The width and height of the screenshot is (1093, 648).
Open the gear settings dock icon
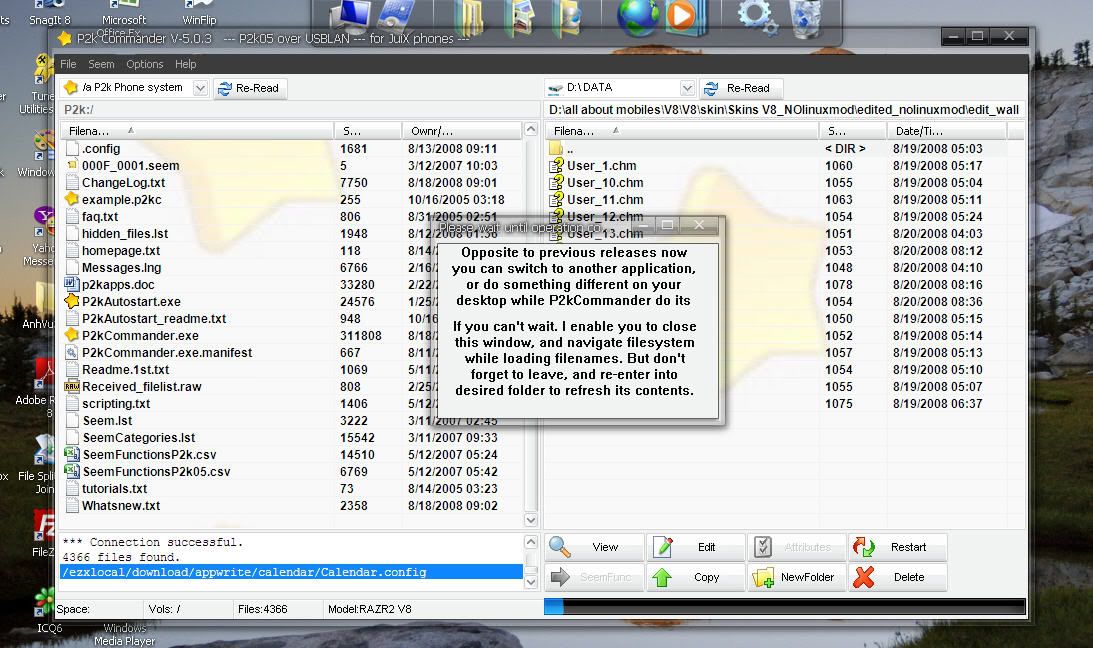coord(758,17)
